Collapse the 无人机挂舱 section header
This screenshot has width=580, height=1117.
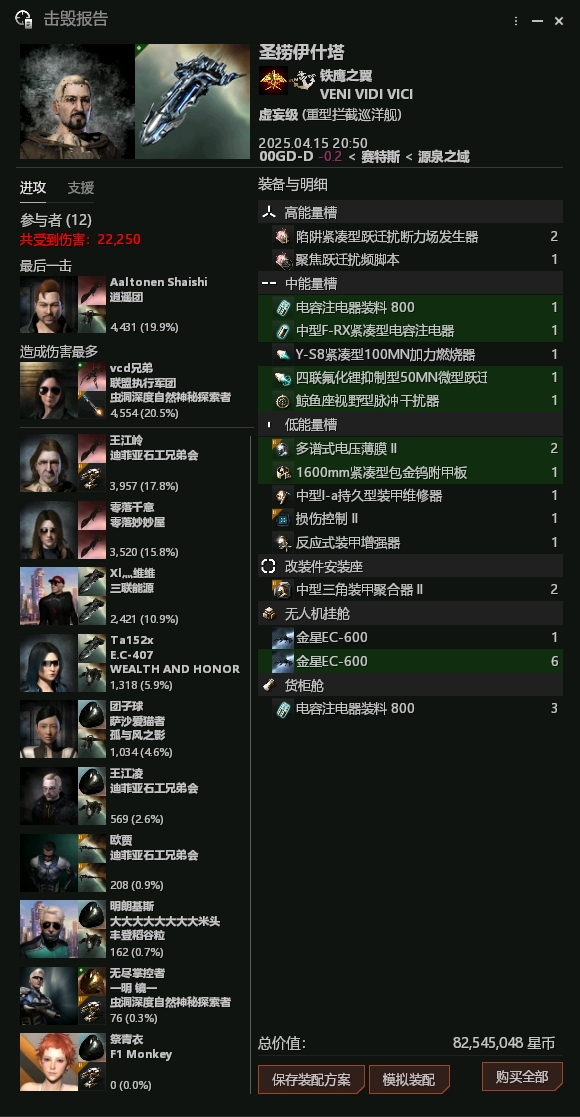tap(410, 613)
